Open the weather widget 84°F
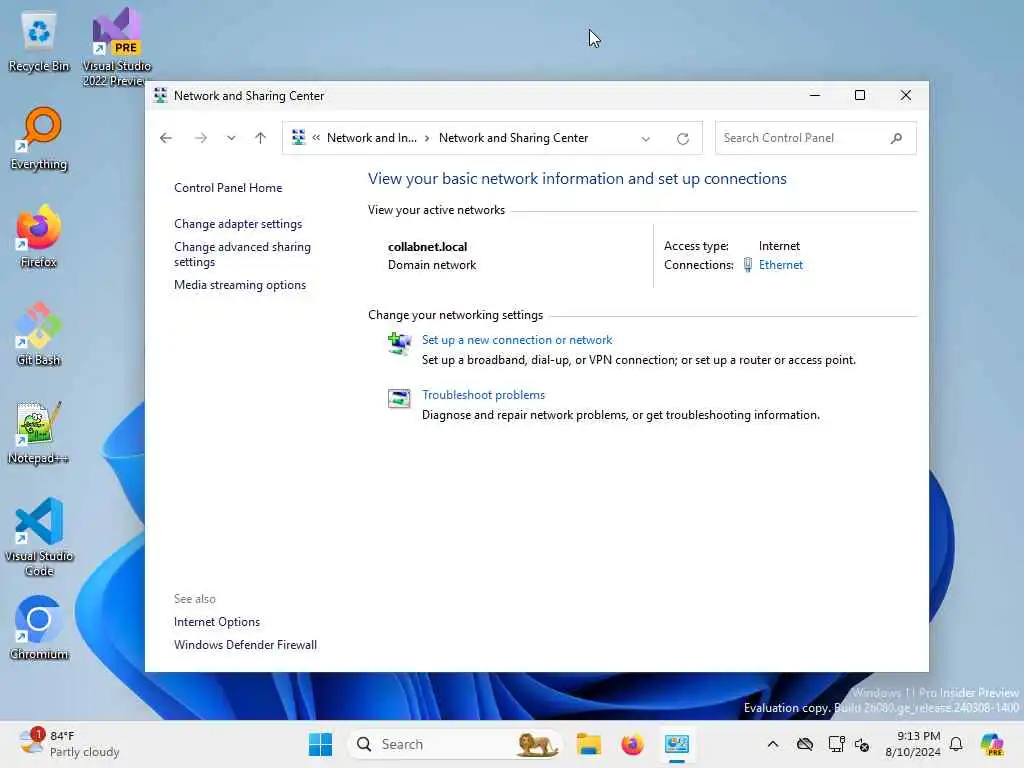The height and width of the screenshot is (768, 1024). (x=70, y=744)
